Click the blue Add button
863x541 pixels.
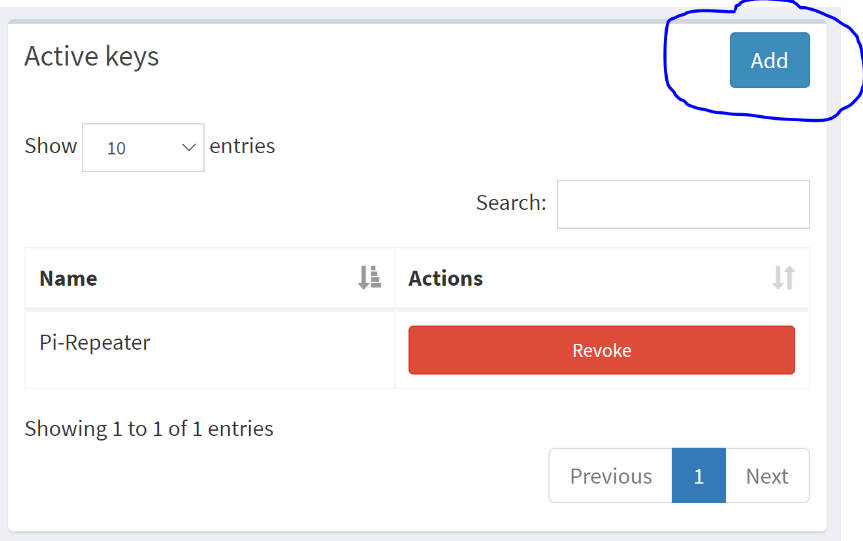pos(769,60)
